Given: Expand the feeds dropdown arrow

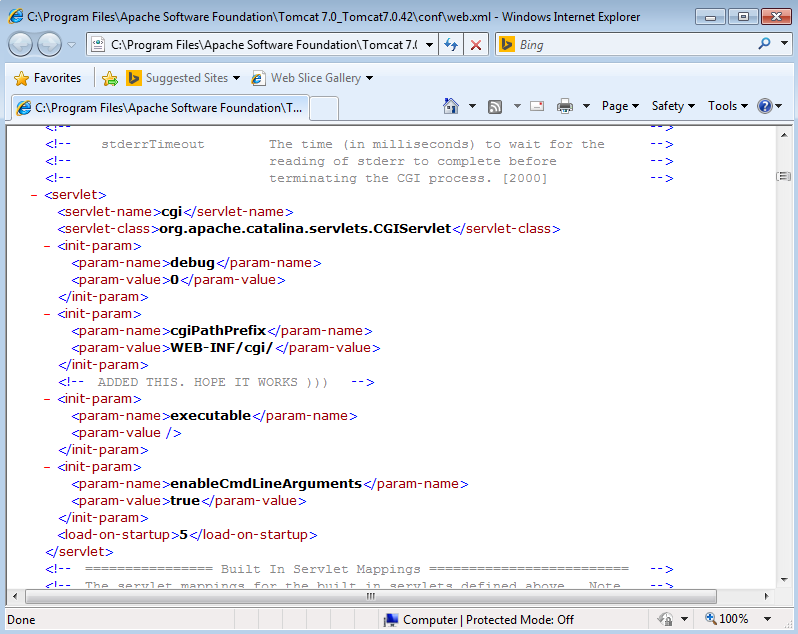Looking at the screenshot, I should (517, 106).
